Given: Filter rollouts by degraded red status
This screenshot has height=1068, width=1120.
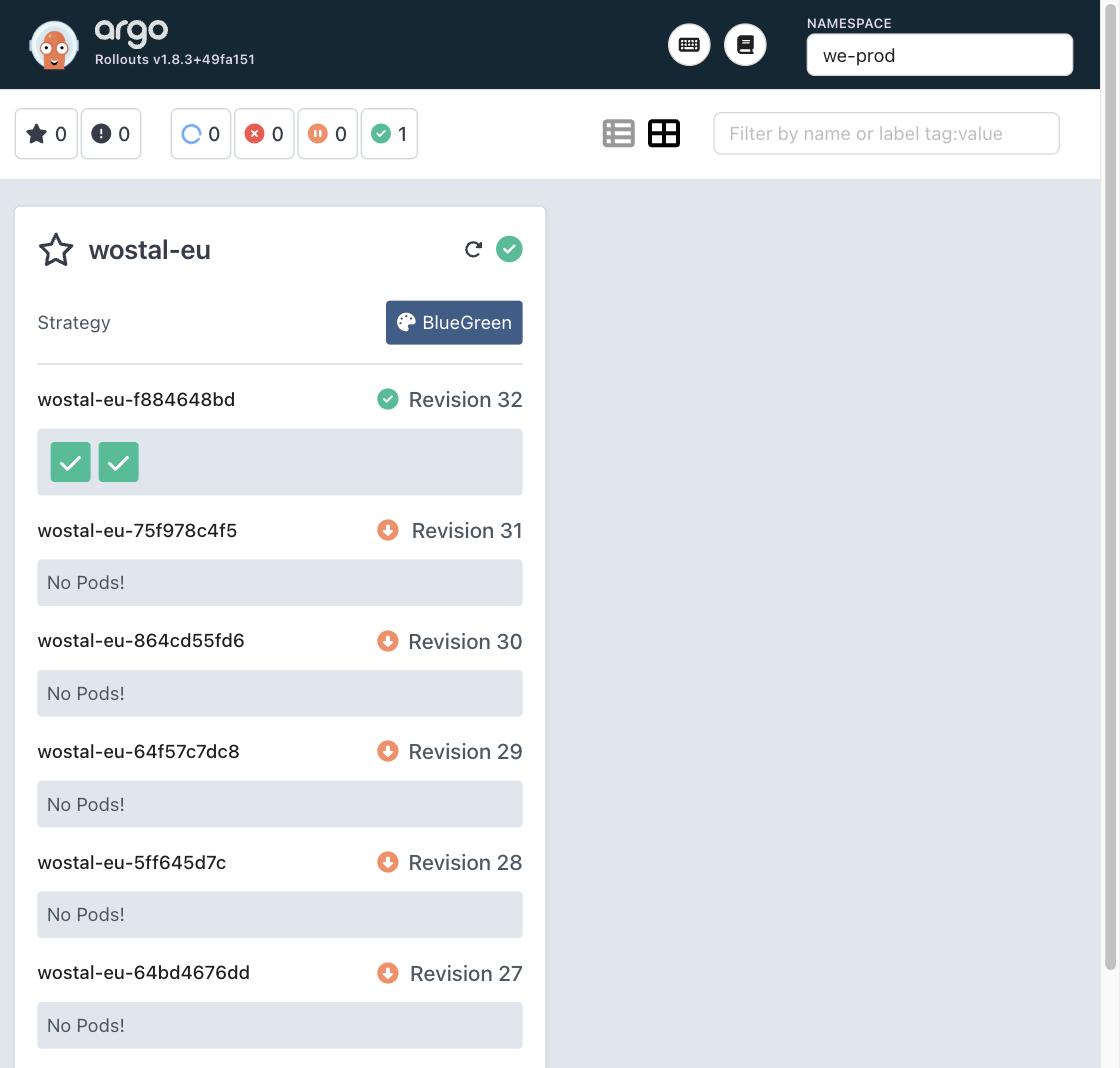Looking at the screenshot, I should pyautogui.click(x=264, y=134).
